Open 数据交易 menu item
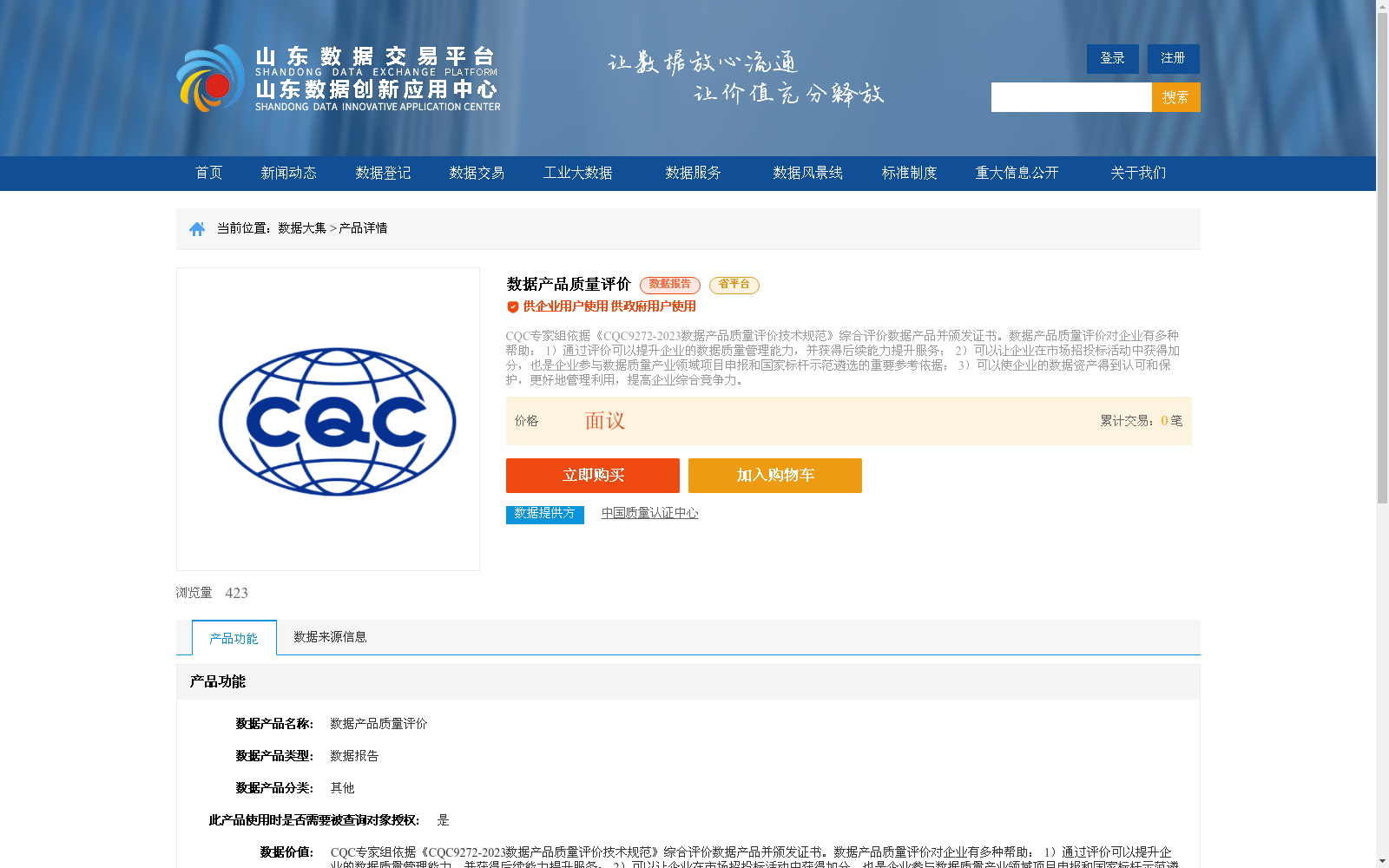Viewport: 1389px width, 868px height. tap(477, 173)
